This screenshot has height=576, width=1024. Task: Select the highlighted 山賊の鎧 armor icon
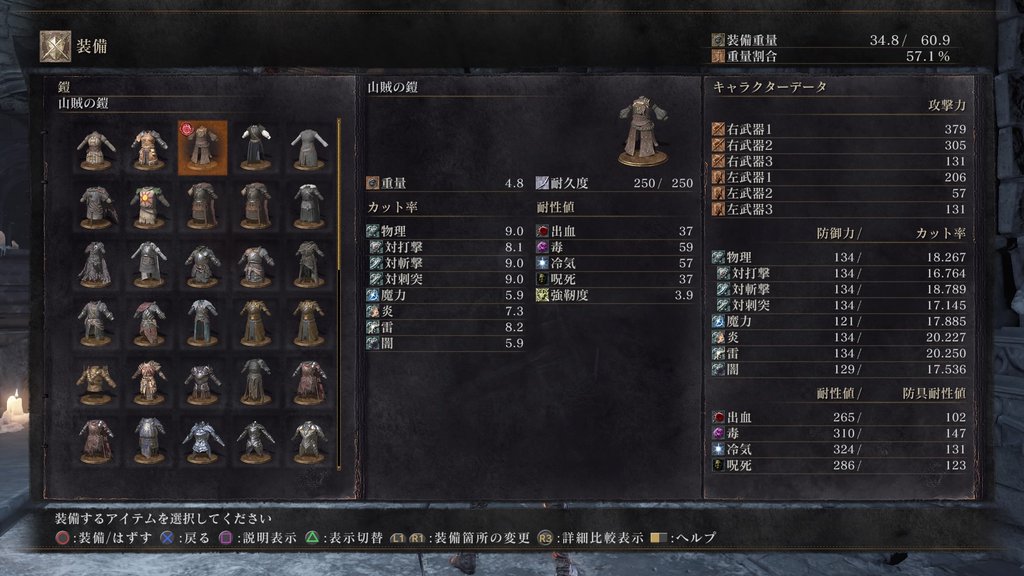click(x=202, y=148)
